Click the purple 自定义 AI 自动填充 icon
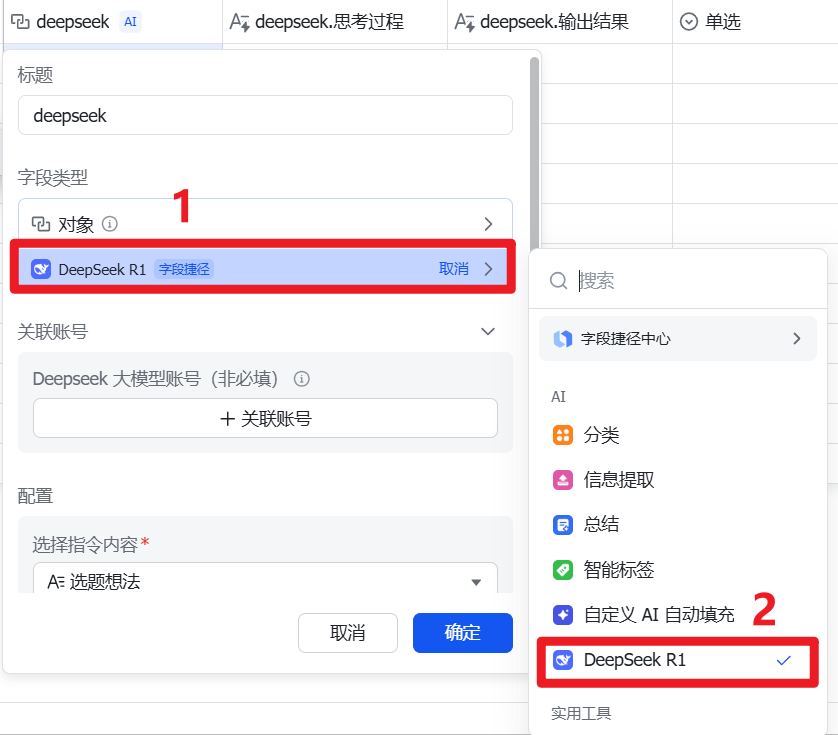The height and width of the screenshot is (735, 838). [563, 615]
